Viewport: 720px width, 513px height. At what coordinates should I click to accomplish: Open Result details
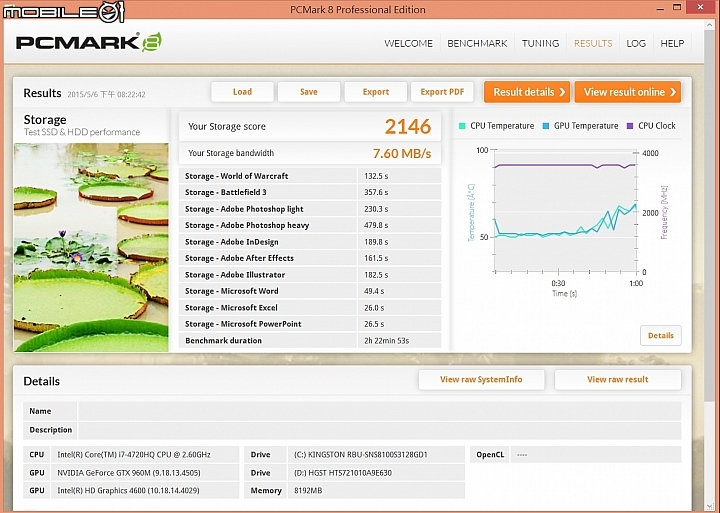(527, 92)
